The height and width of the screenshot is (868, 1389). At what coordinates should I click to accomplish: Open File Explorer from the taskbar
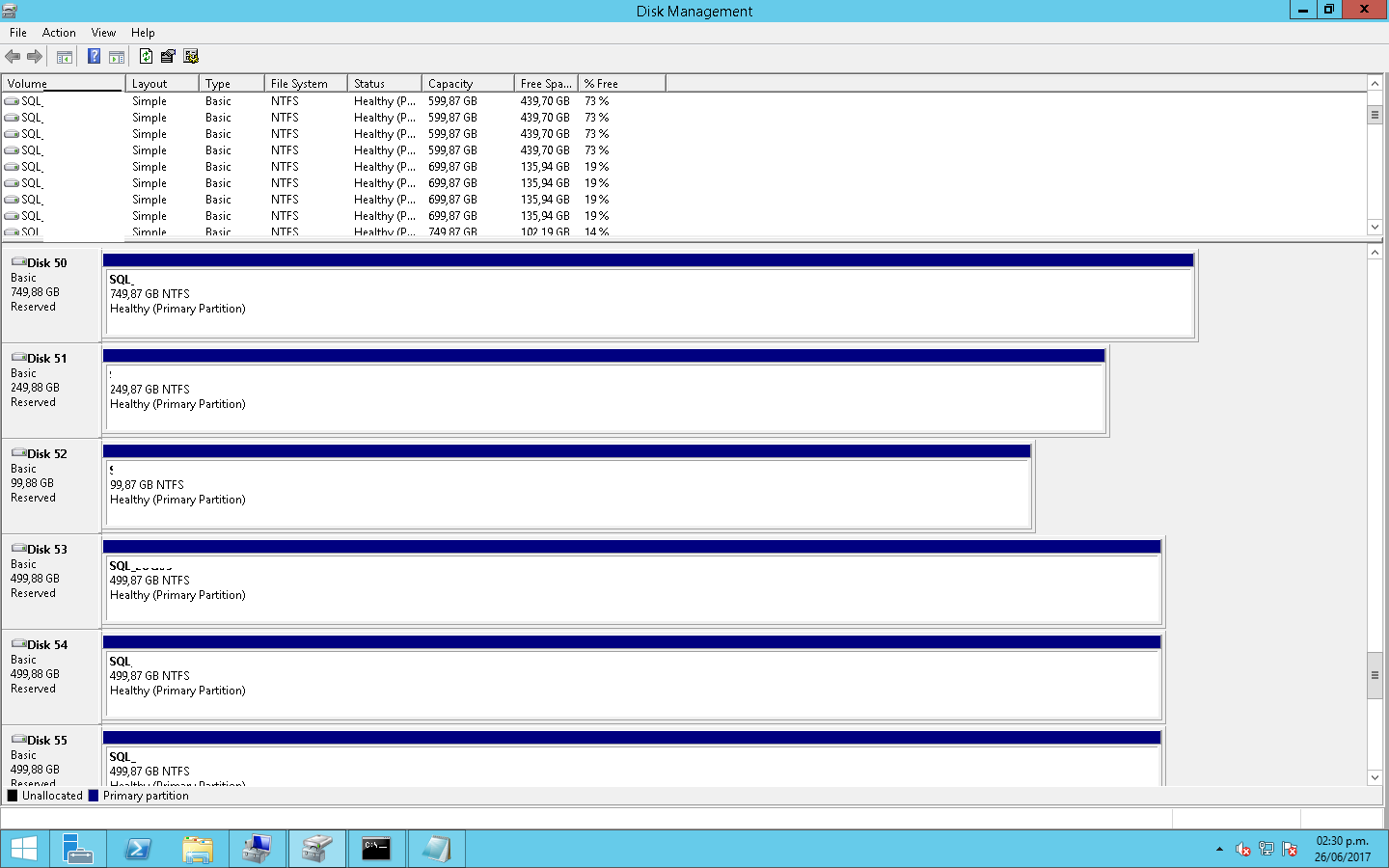(x=198, y=849)
